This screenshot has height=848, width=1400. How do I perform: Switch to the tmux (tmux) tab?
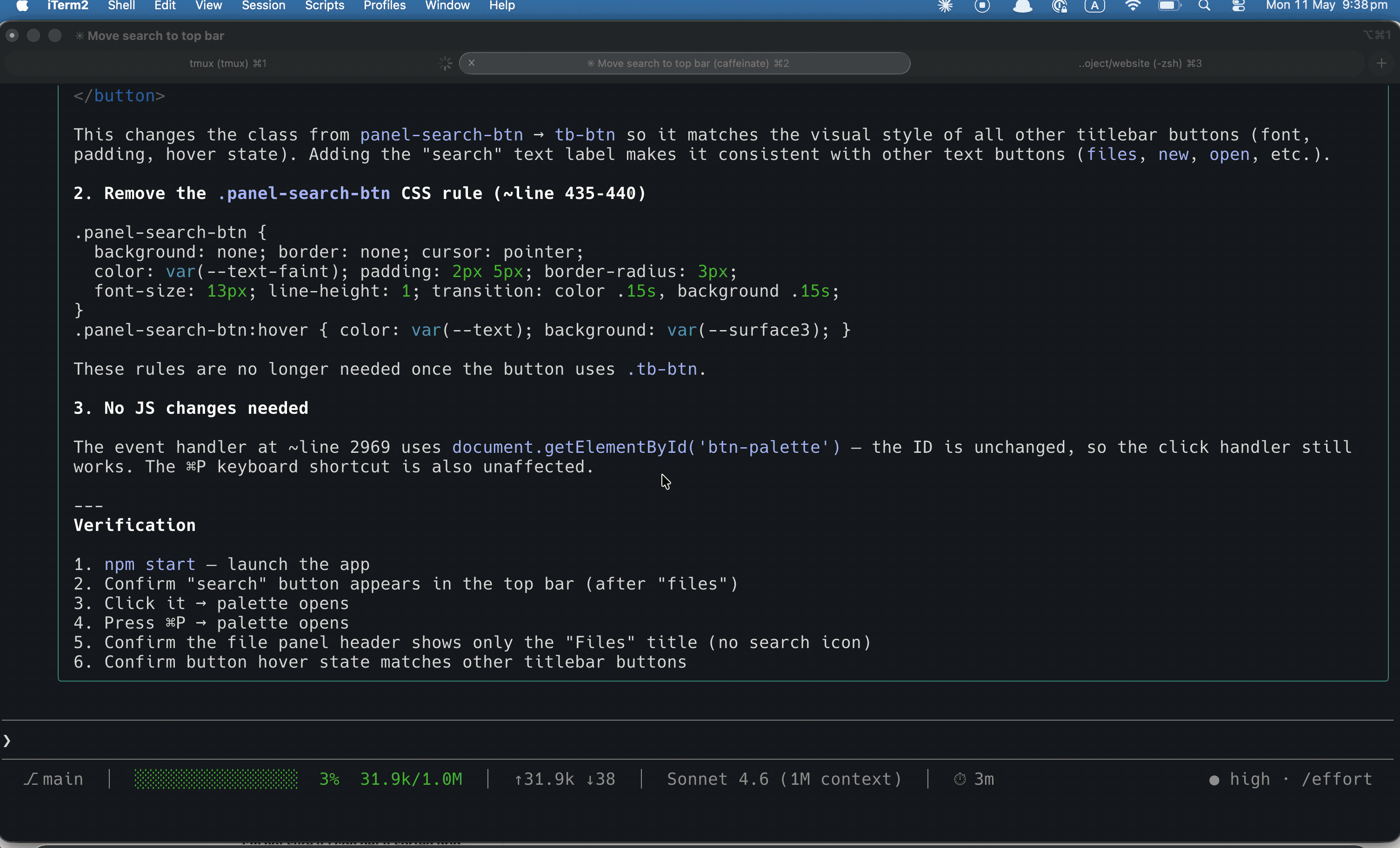tap(228, 63)
